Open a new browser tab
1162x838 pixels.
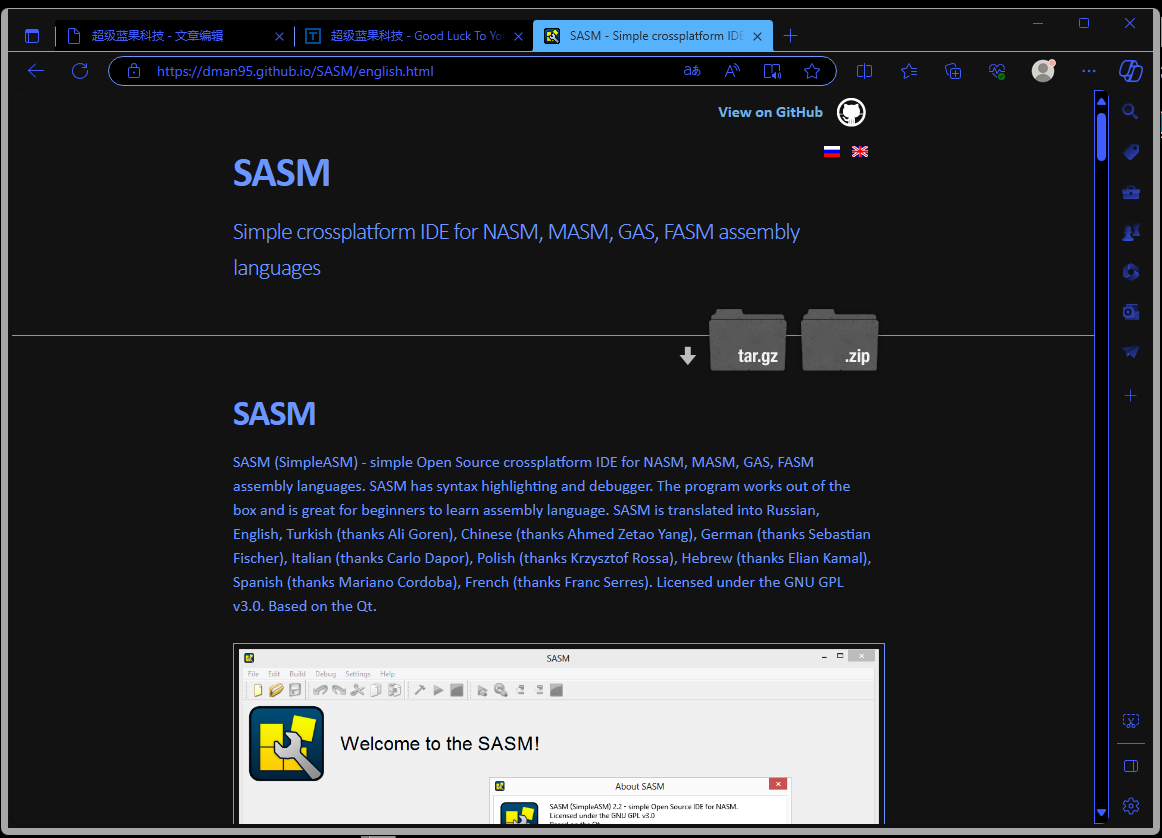(791, 36)
